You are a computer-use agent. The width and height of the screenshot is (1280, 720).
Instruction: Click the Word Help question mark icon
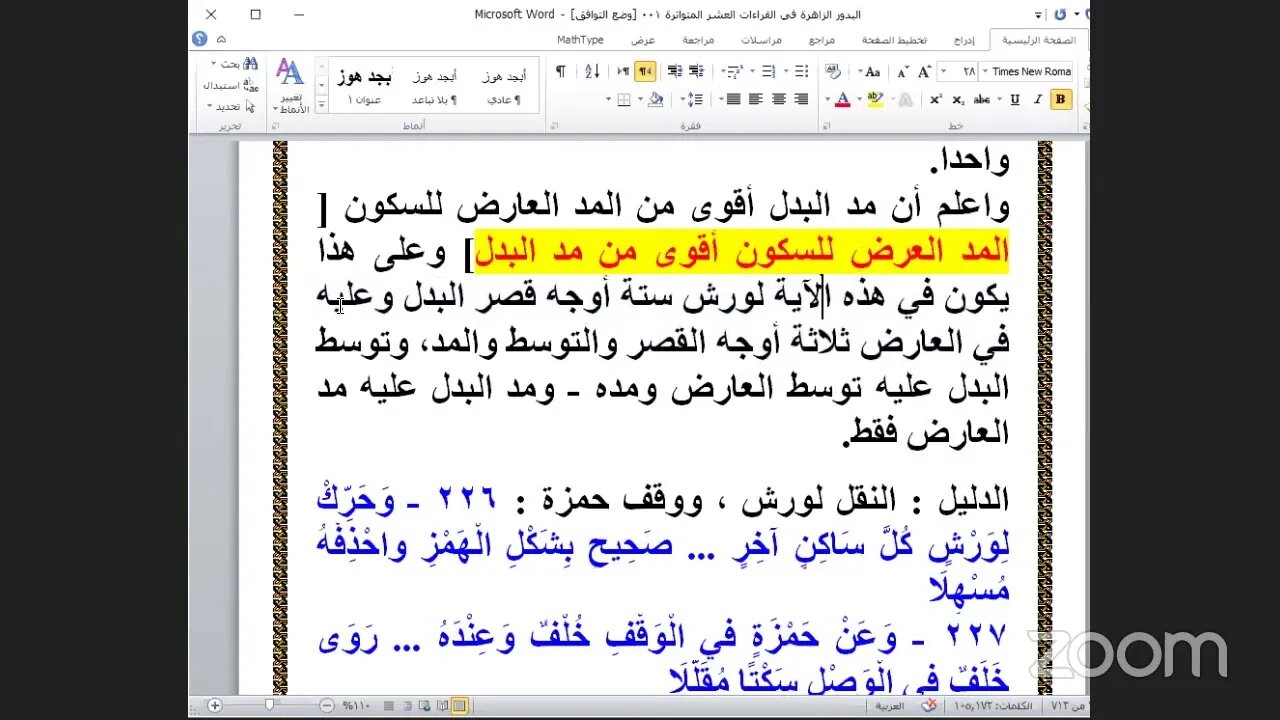coord(199,40)
